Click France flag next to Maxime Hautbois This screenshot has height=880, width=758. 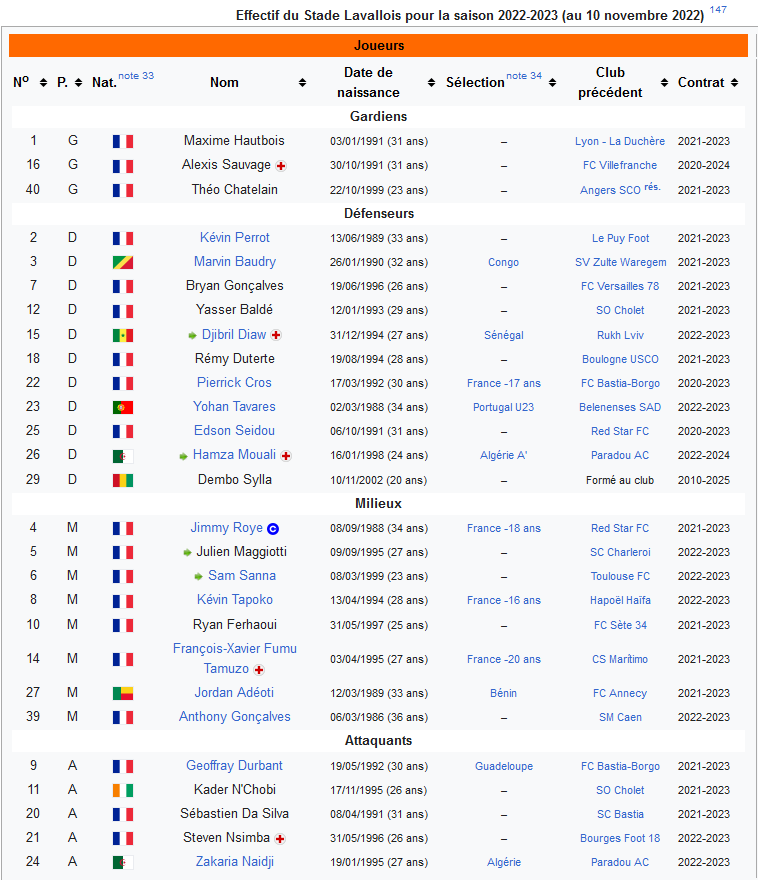click(123, 141)
